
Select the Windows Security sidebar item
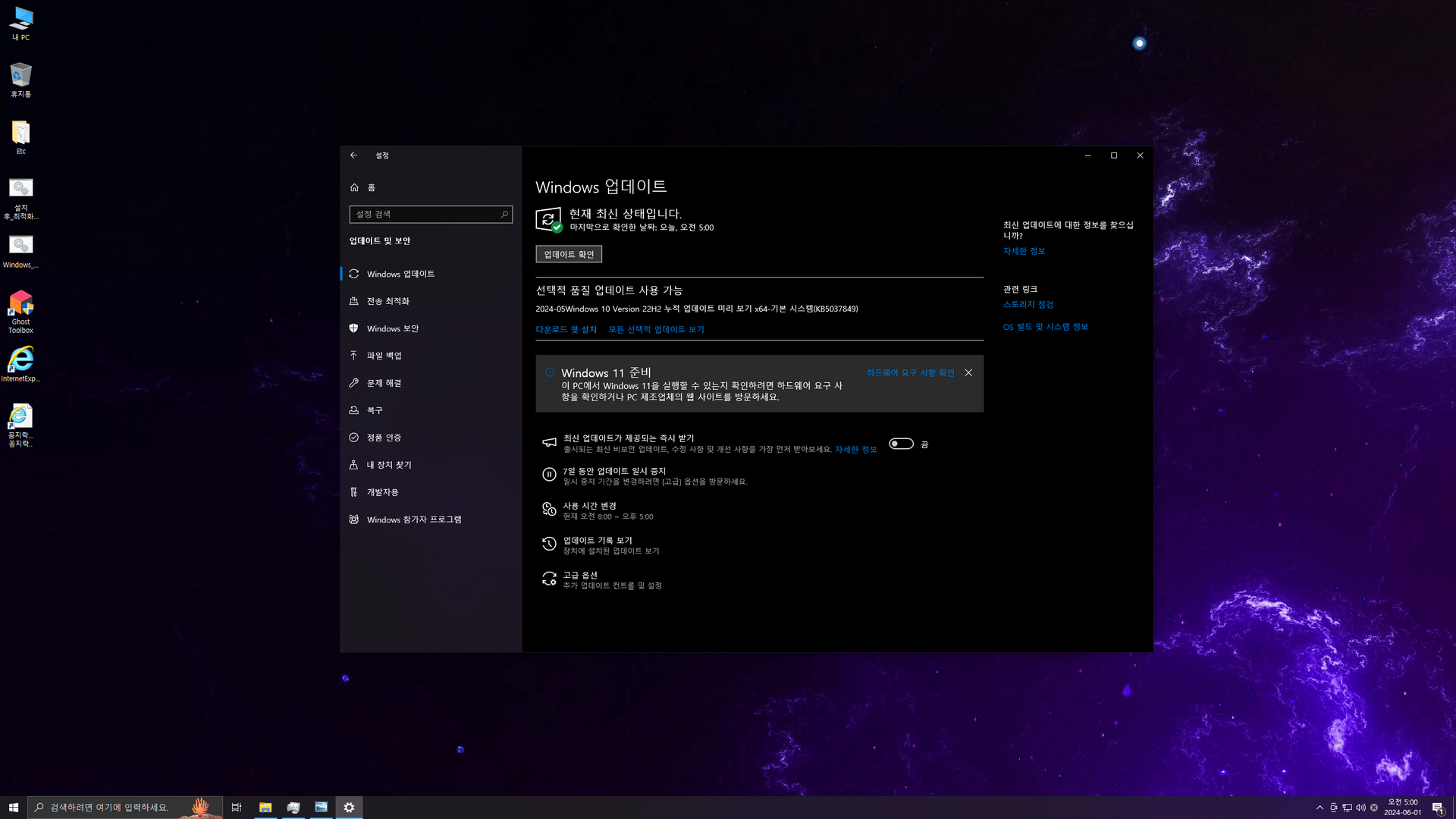393,328
